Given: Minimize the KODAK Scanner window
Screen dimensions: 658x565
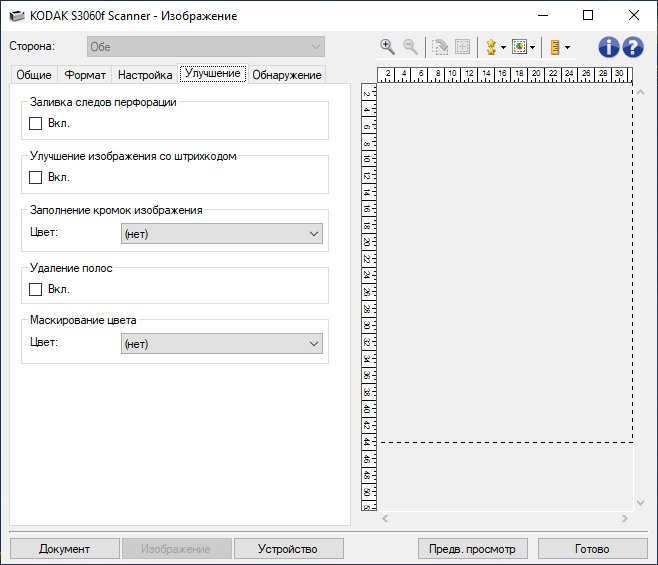Looking at the screenshot, I should click(x=543, y=16).
